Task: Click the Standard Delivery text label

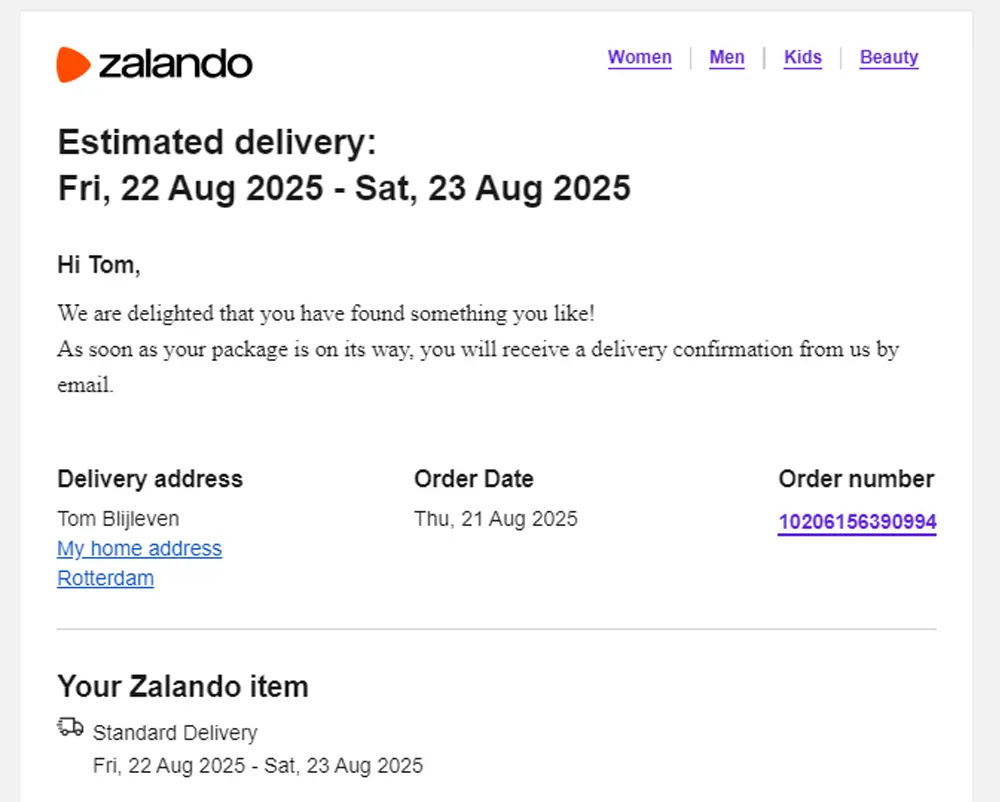Action: [175, 733]
